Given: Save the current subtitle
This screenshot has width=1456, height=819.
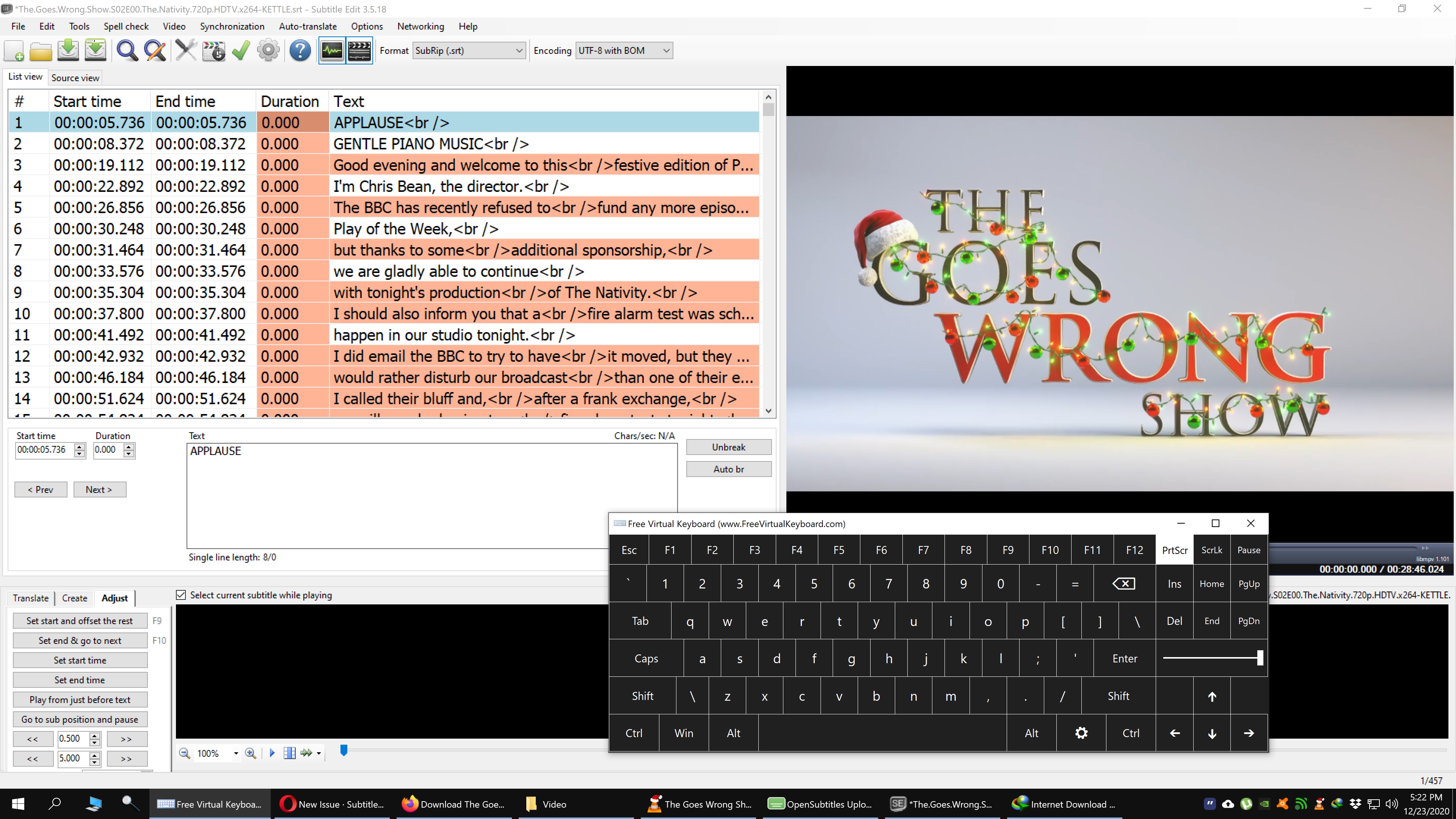Looking at the screenshot, I should [68, 50].
